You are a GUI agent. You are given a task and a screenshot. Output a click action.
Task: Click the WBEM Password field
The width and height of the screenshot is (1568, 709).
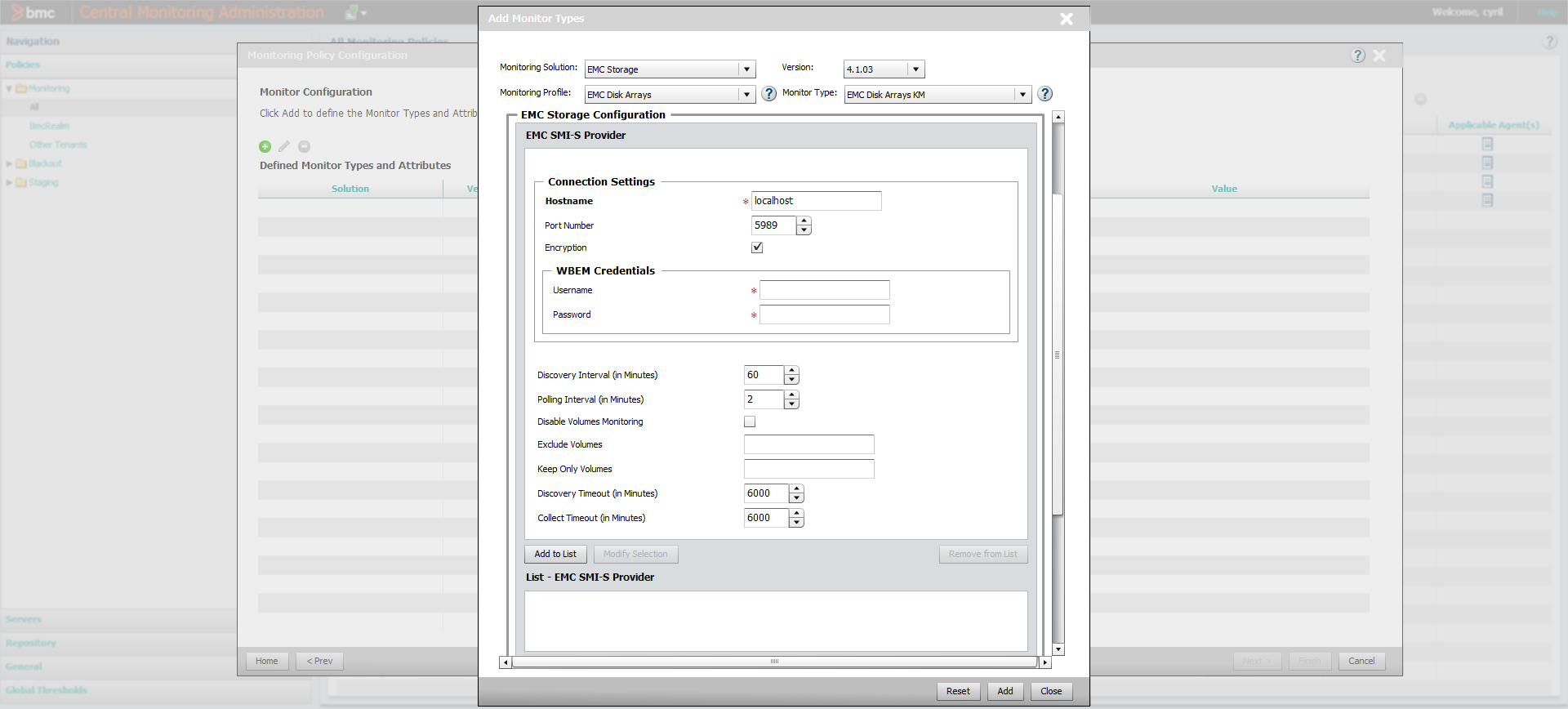(824, 314)
